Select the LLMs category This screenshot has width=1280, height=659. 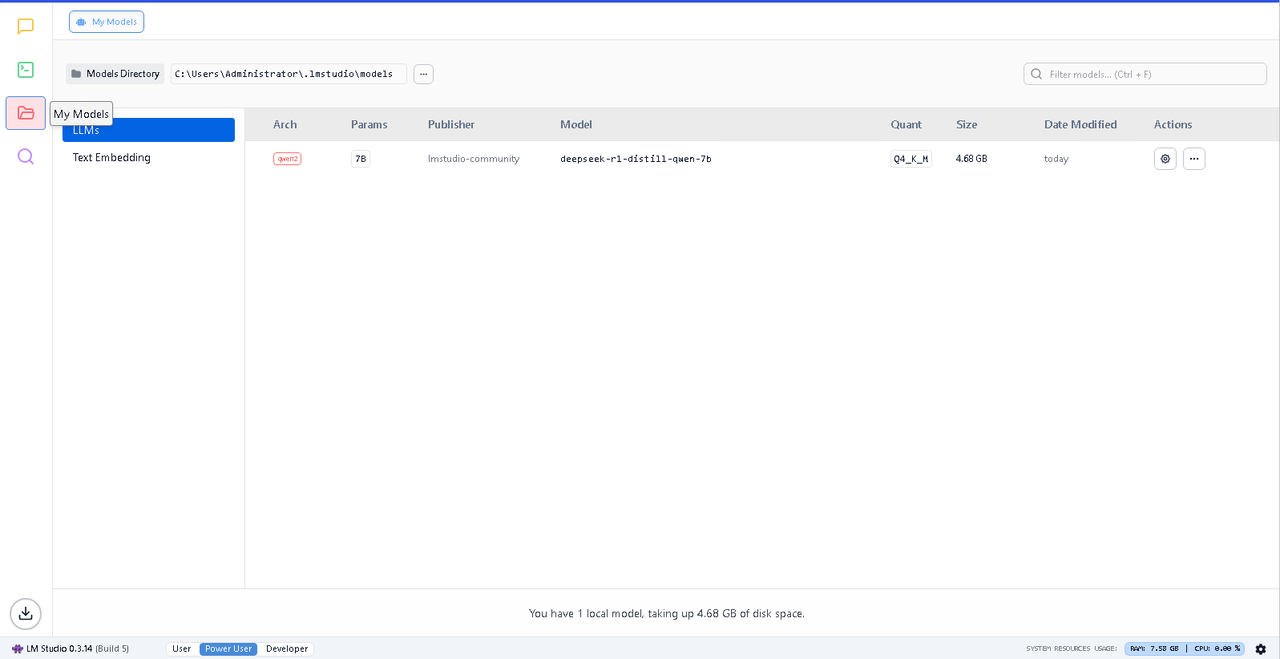(x=148, y=130)
